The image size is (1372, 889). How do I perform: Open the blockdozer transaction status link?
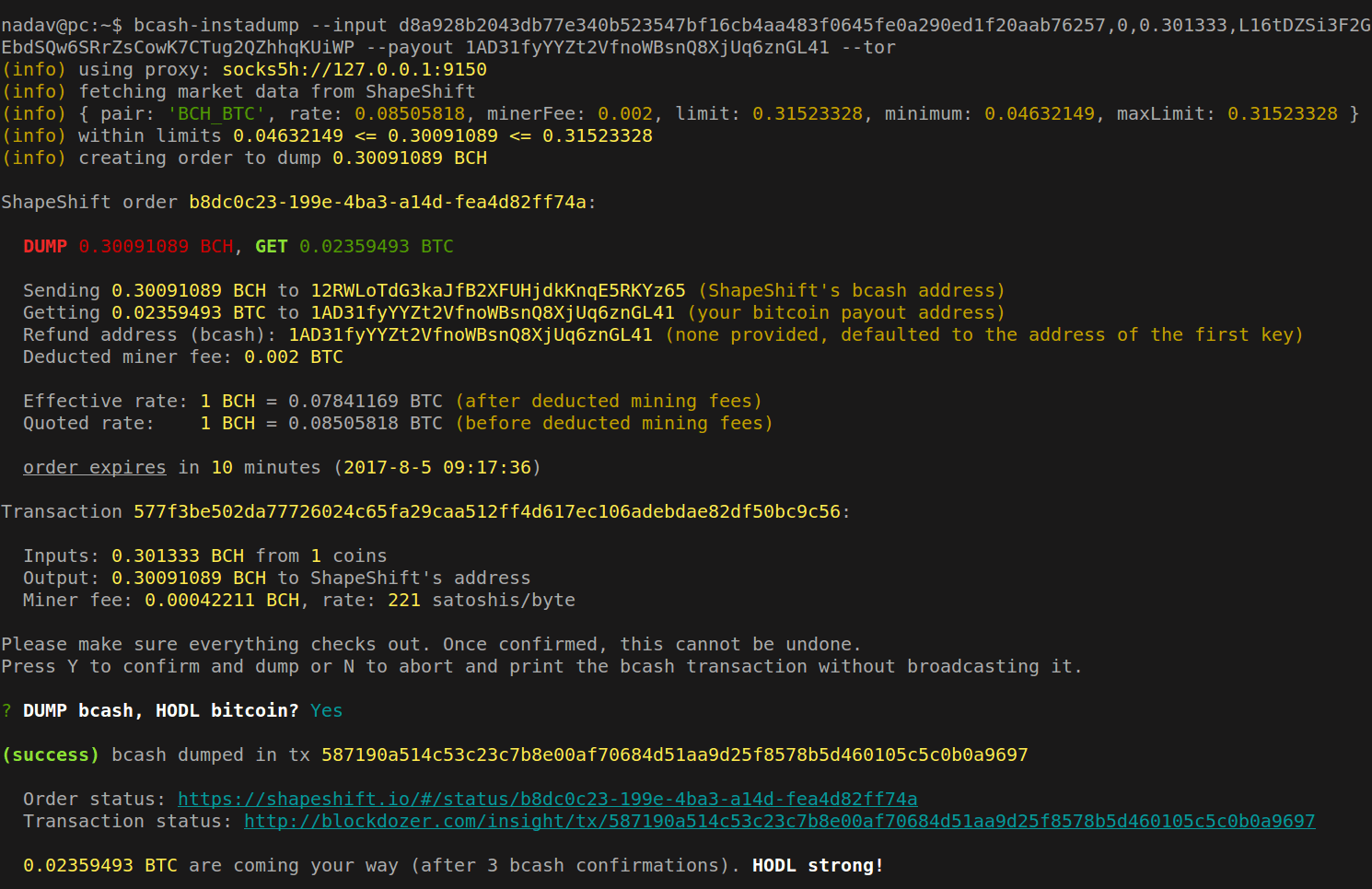pyautogui.click(x=778, y=821)
